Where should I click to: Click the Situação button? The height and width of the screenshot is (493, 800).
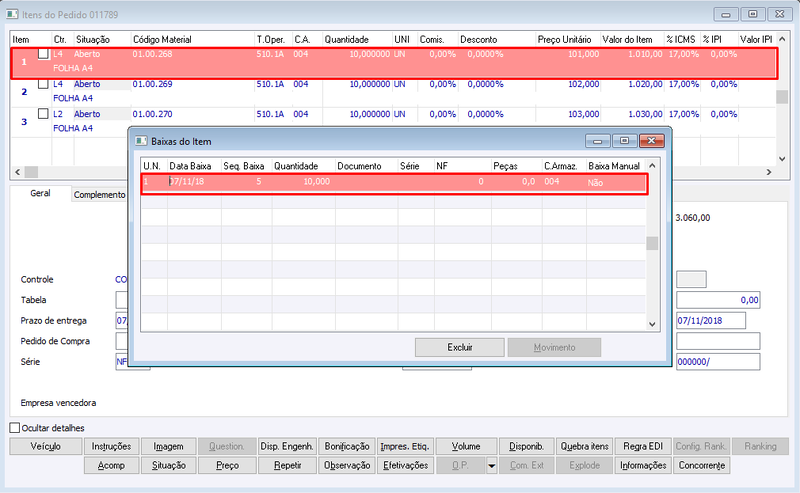168,465
